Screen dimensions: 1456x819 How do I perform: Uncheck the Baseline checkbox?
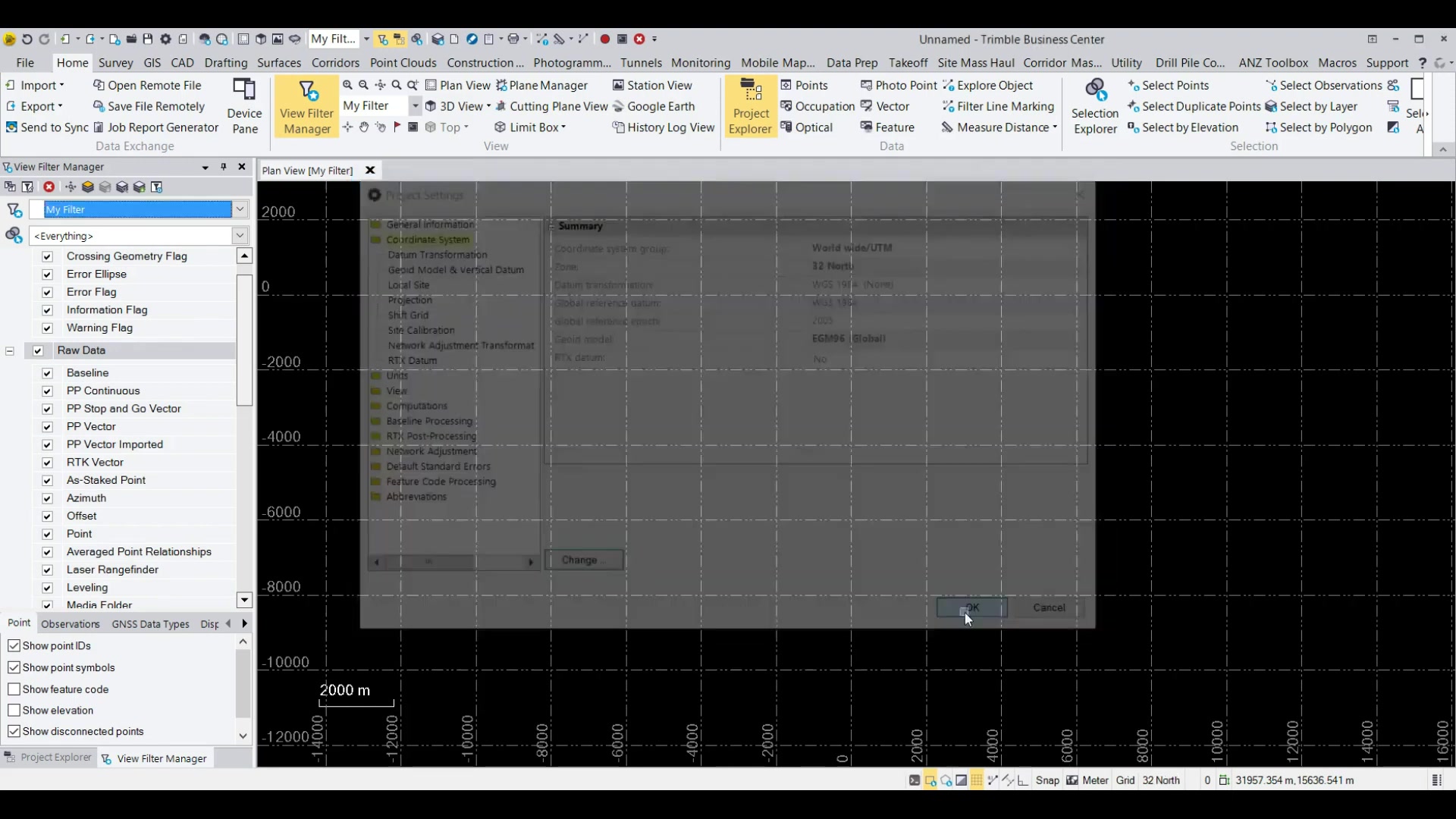point(47,373)
